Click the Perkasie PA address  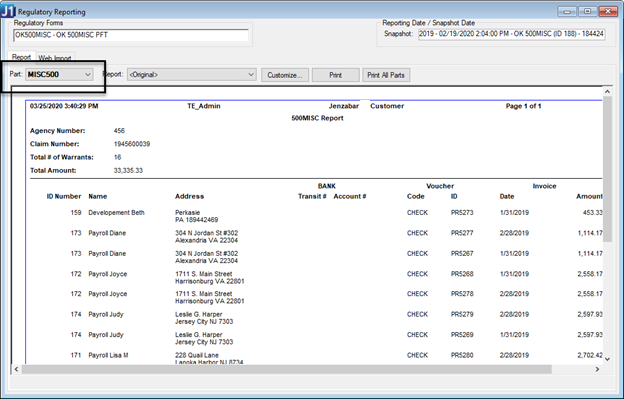[x=196, y=216]
